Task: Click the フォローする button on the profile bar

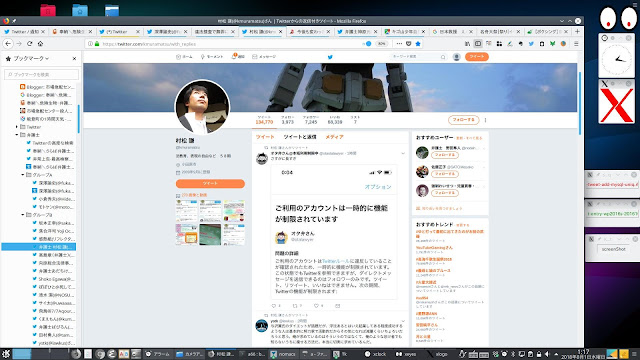Action: coord(463,120)
